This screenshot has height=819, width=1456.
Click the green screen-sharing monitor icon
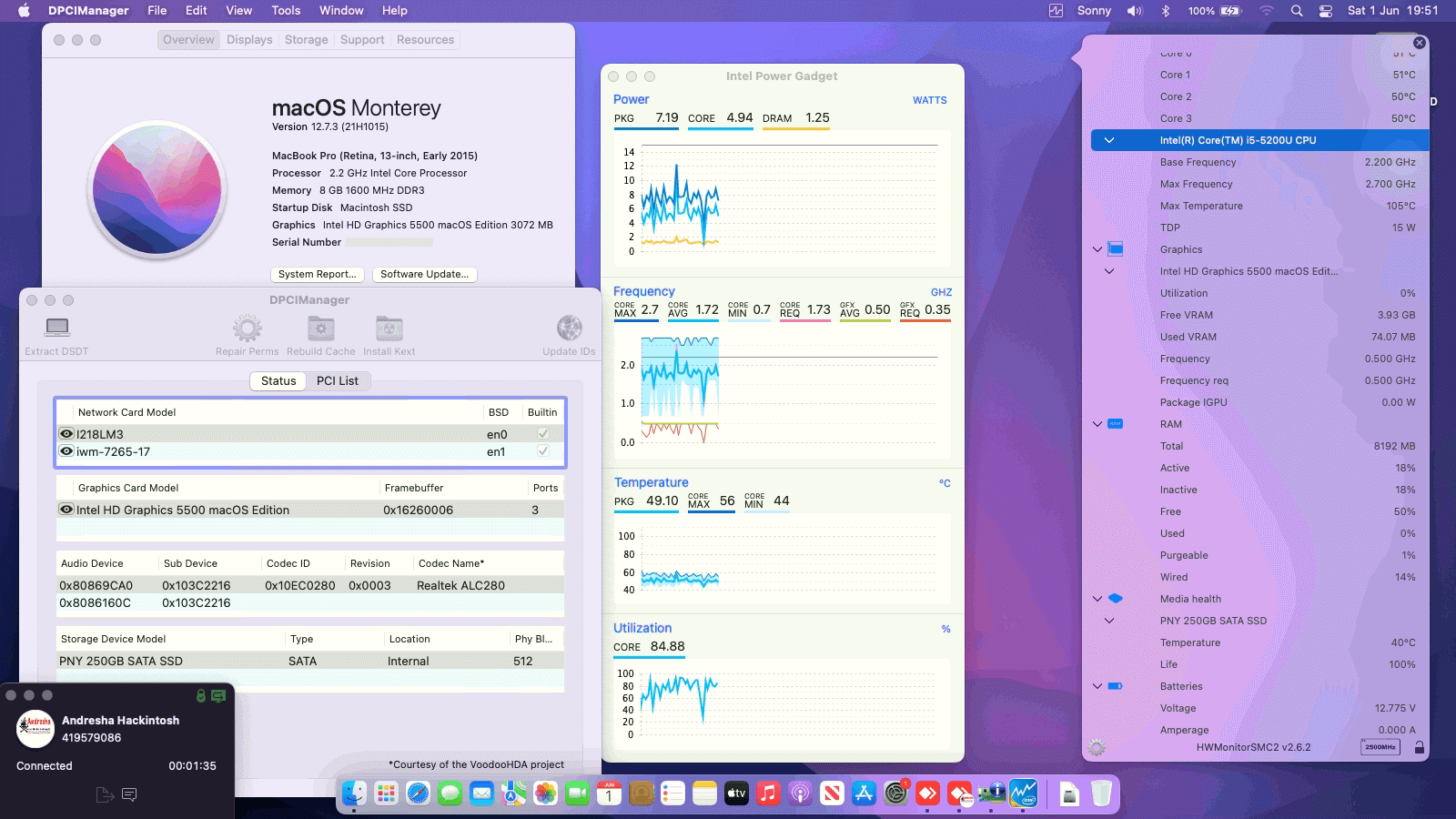218,696
